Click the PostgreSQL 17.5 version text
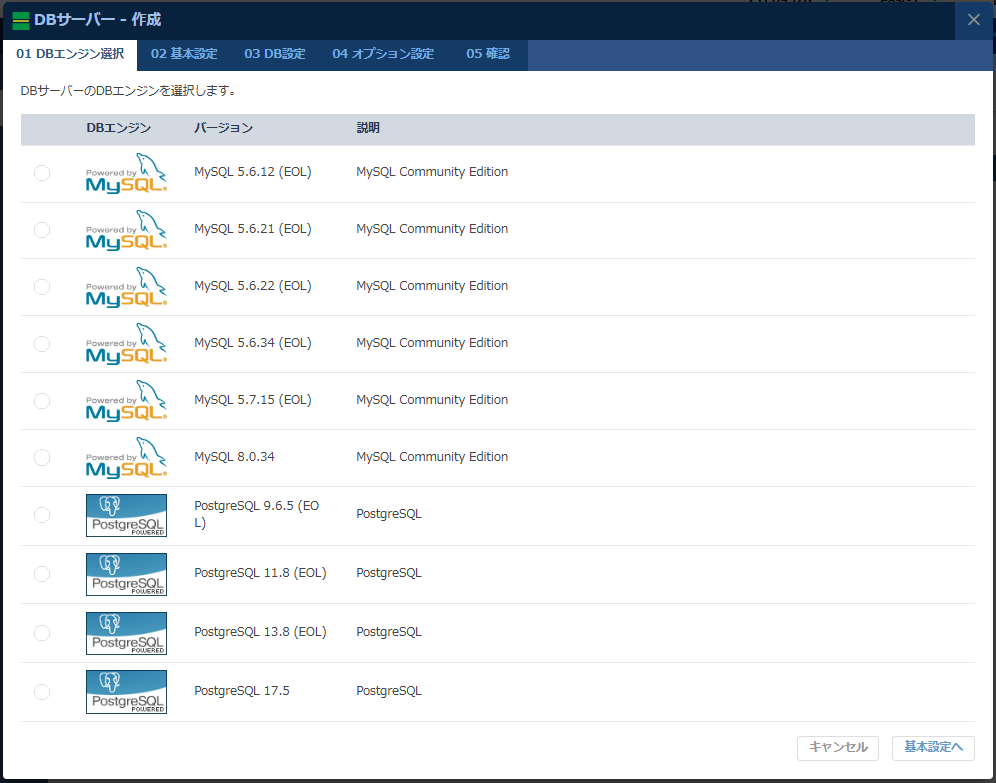 point(242,691)
